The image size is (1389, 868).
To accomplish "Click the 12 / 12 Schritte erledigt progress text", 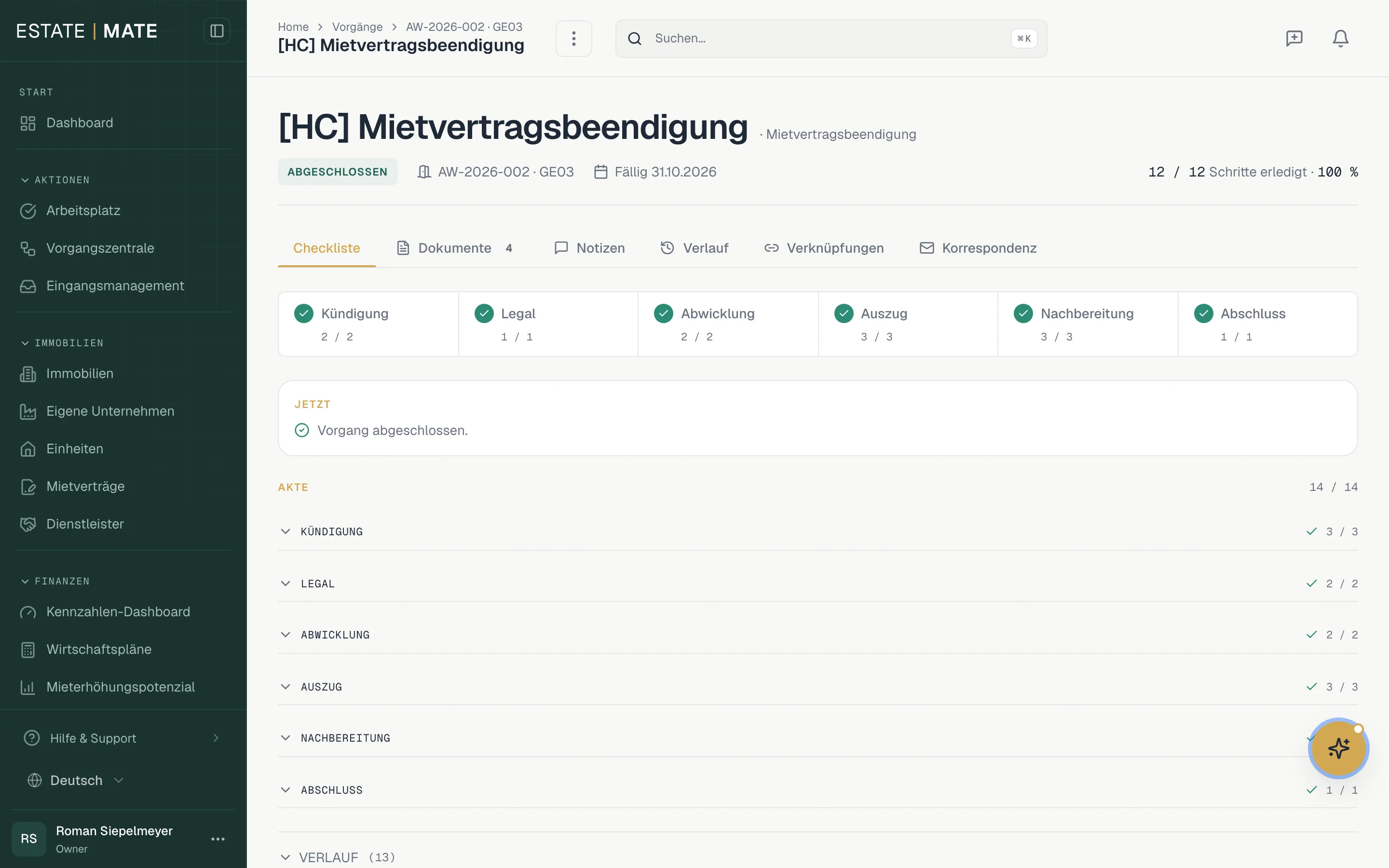I will coord(1253,172).
